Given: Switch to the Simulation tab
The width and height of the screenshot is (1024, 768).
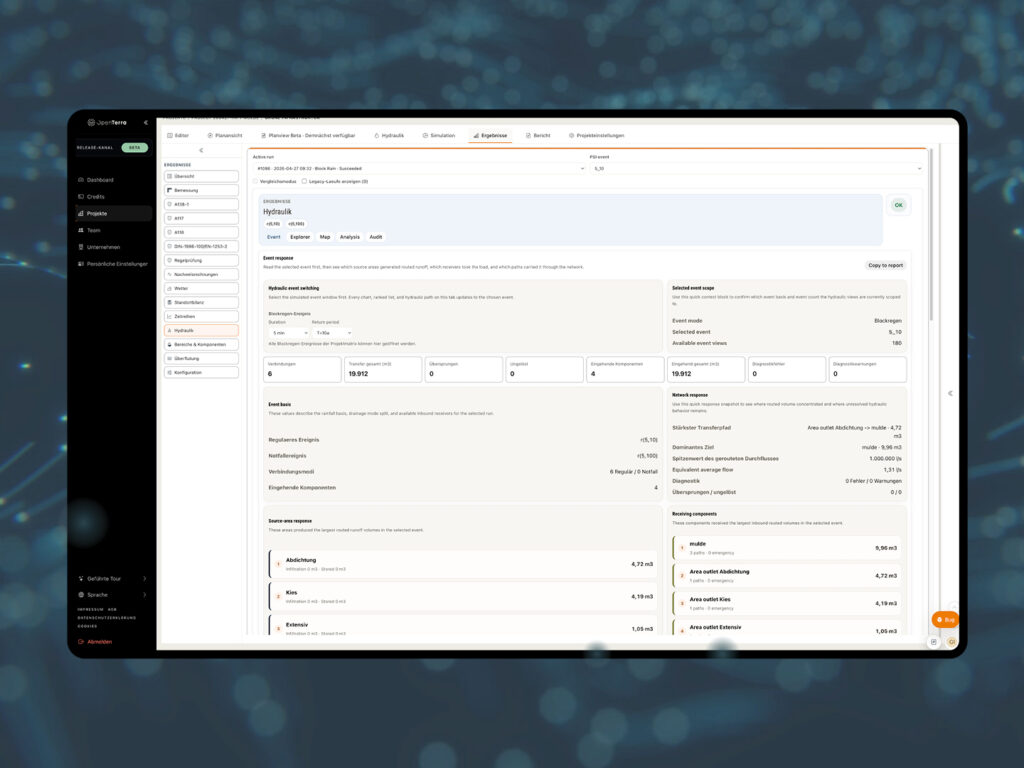Looking at the screenshot, I should (438, 135).
